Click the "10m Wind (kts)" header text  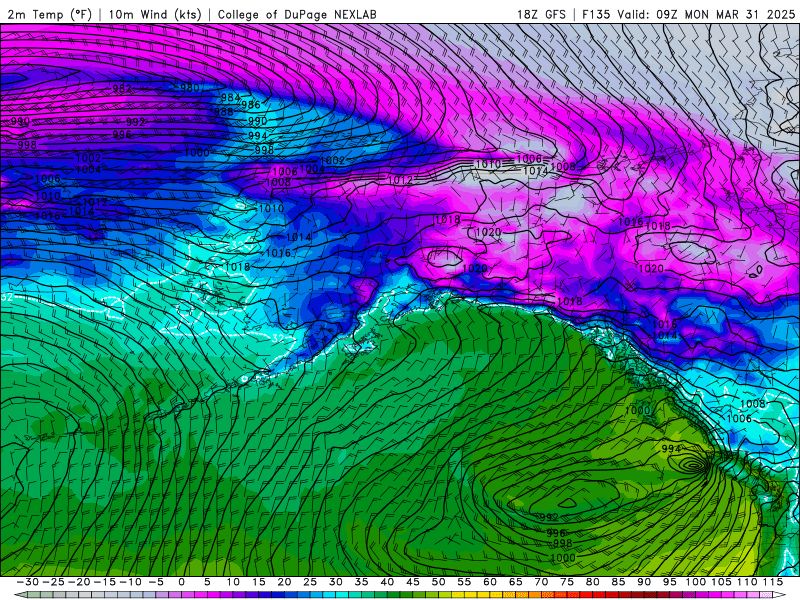coord(155,14)
